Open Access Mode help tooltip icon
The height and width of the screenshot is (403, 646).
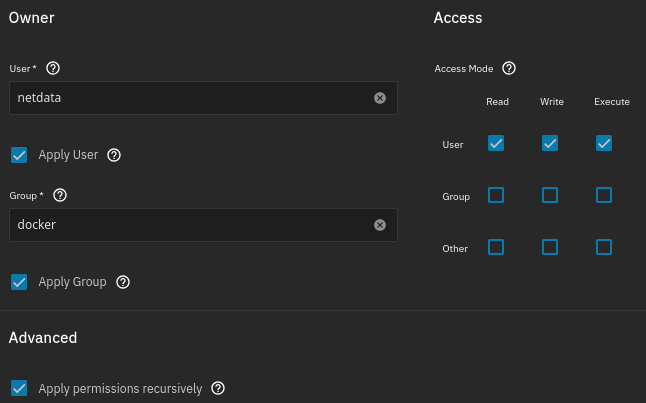pyautogui.click(x=508, y=68)
